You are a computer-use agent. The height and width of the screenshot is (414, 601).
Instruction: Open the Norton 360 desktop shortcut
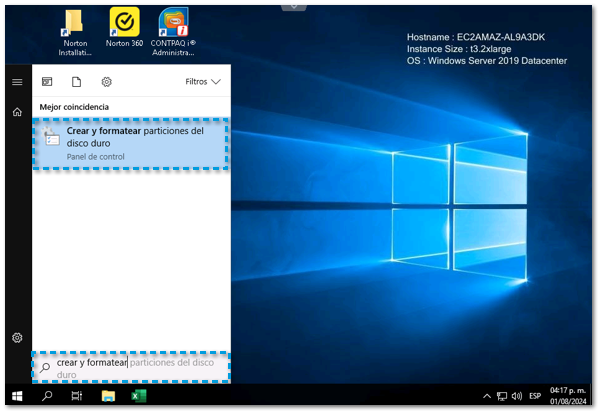coord(123,25)
